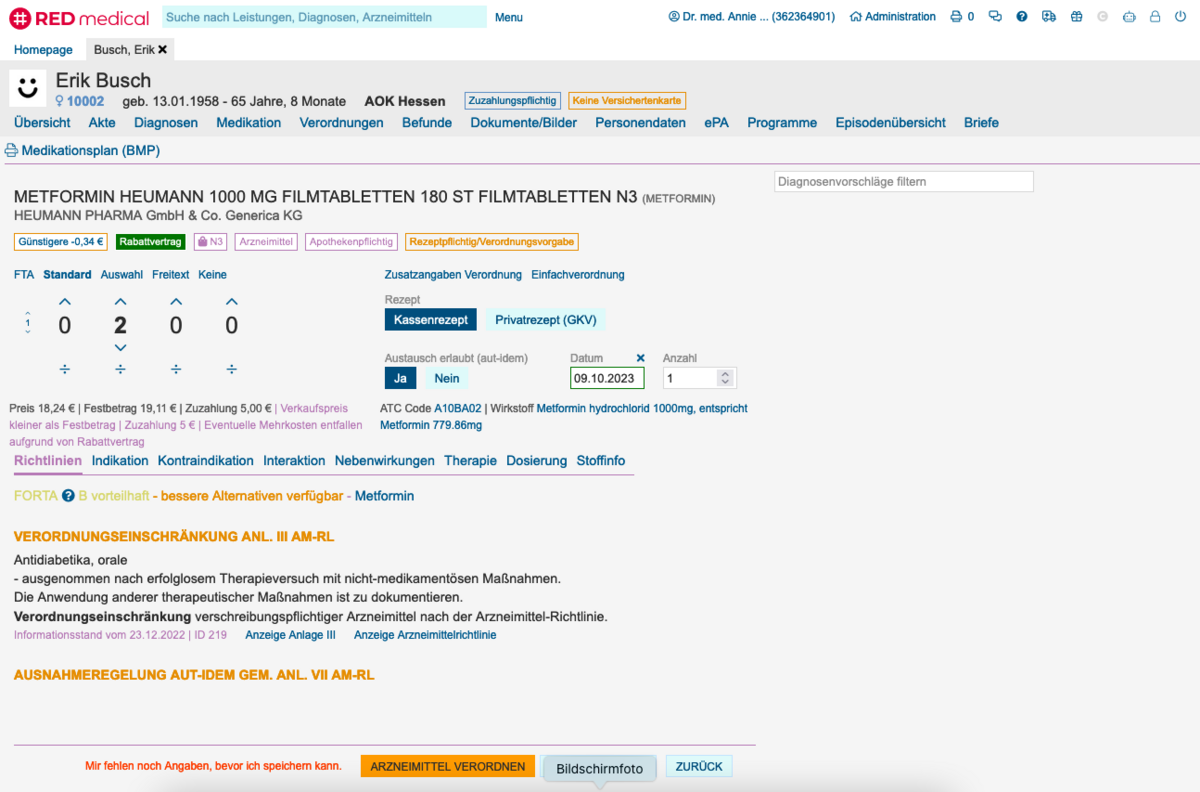1200x792 pixels.
Task: Click the patient smiley avatar
Action: [x=28, y=88]
